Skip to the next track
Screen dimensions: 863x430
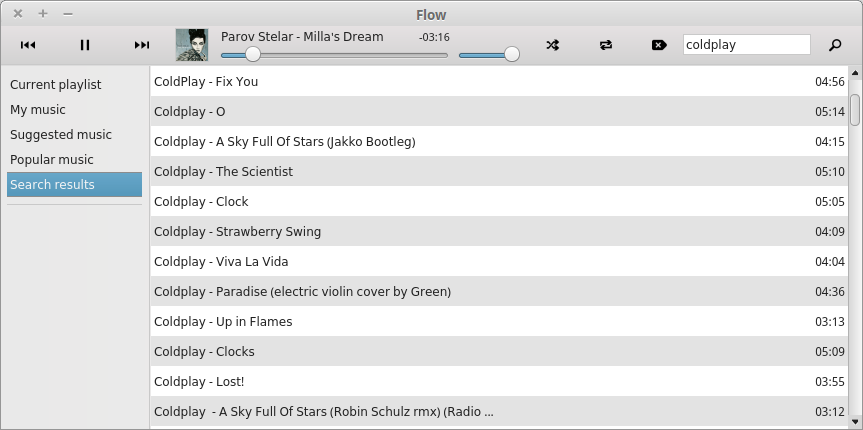(x=141, y=45)
